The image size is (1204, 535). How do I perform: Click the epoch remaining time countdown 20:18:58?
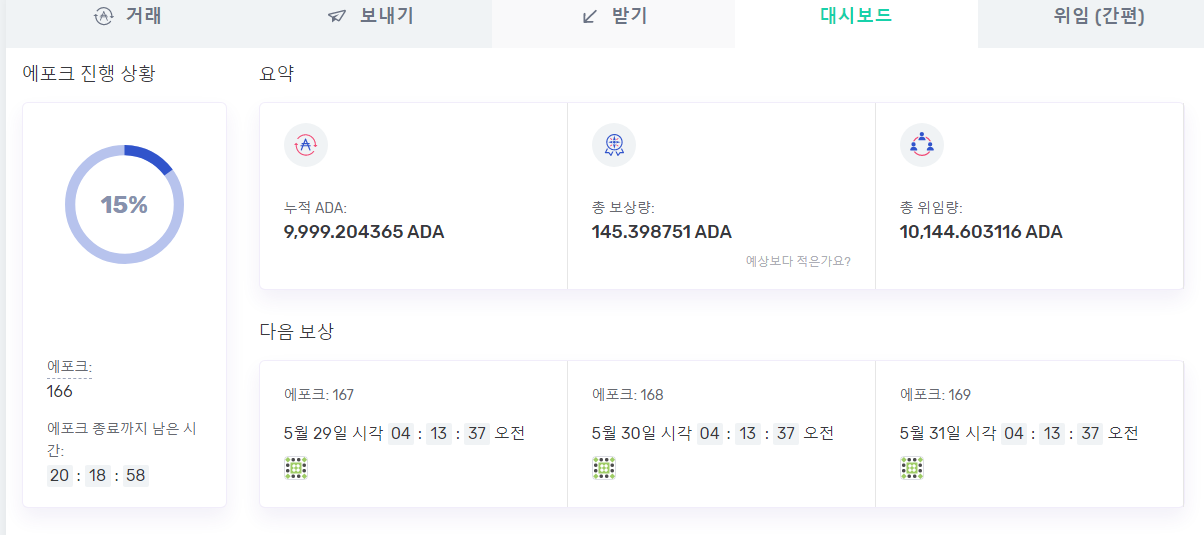pyautogui.click(x=98, y=475)
